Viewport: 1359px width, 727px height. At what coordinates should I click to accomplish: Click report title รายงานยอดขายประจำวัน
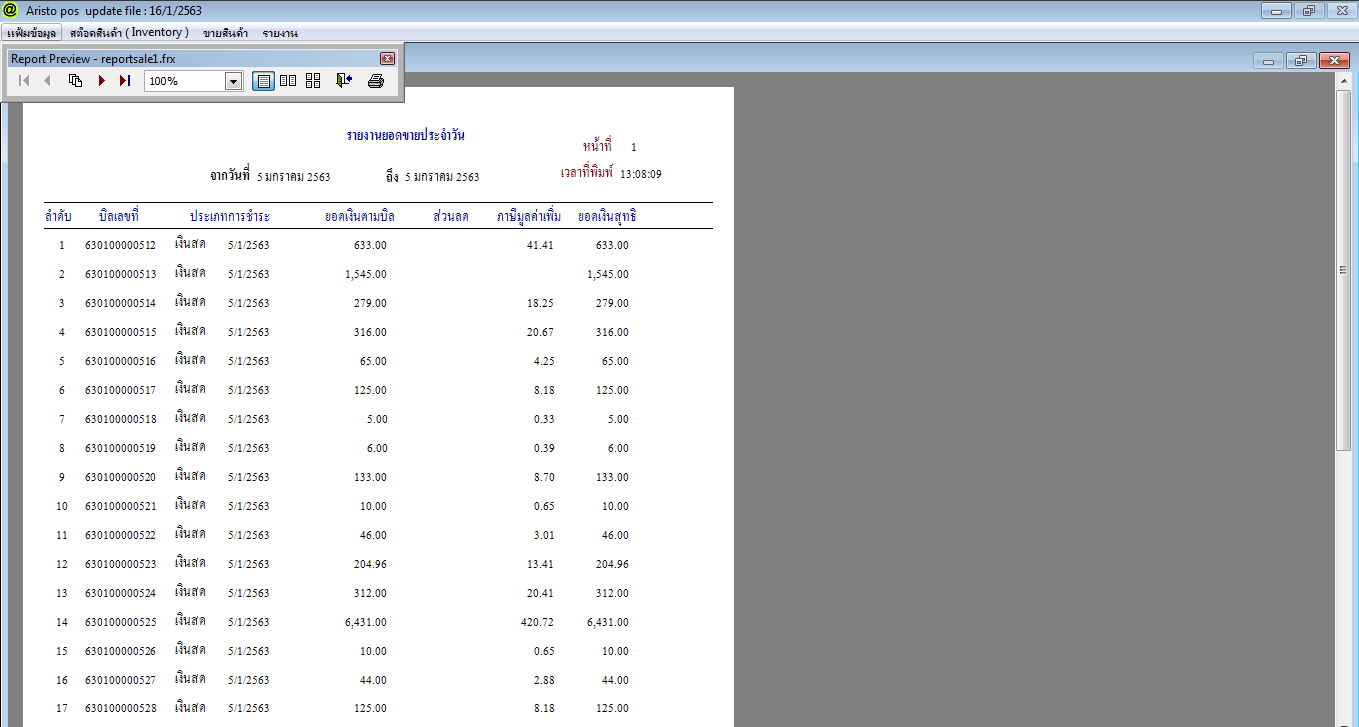point(405,135)
